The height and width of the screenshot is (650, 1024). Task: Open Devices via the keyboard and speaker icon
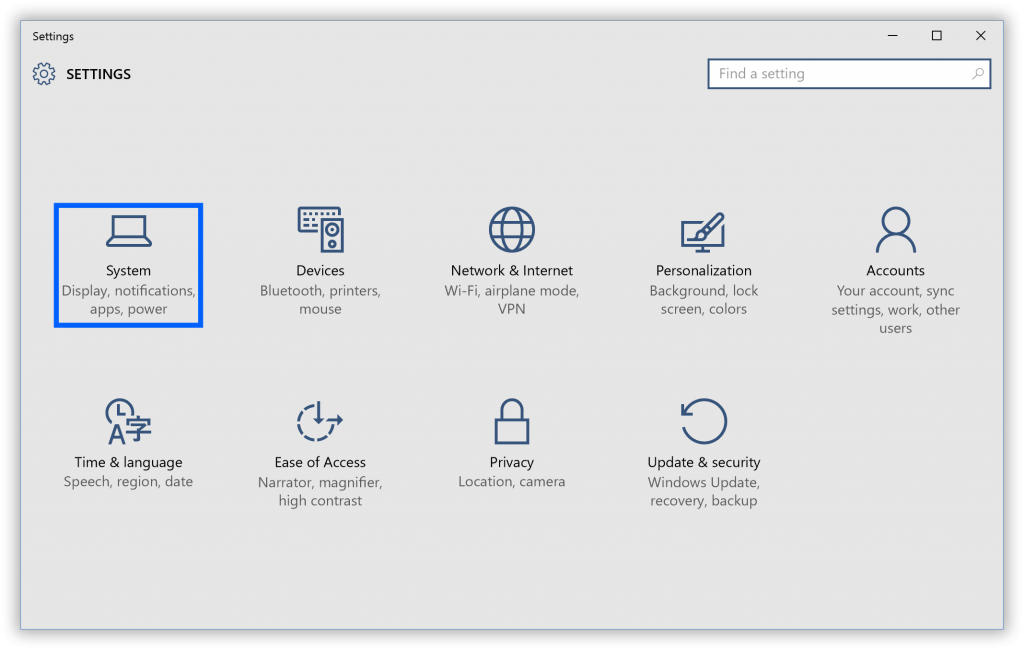point(320,230)
